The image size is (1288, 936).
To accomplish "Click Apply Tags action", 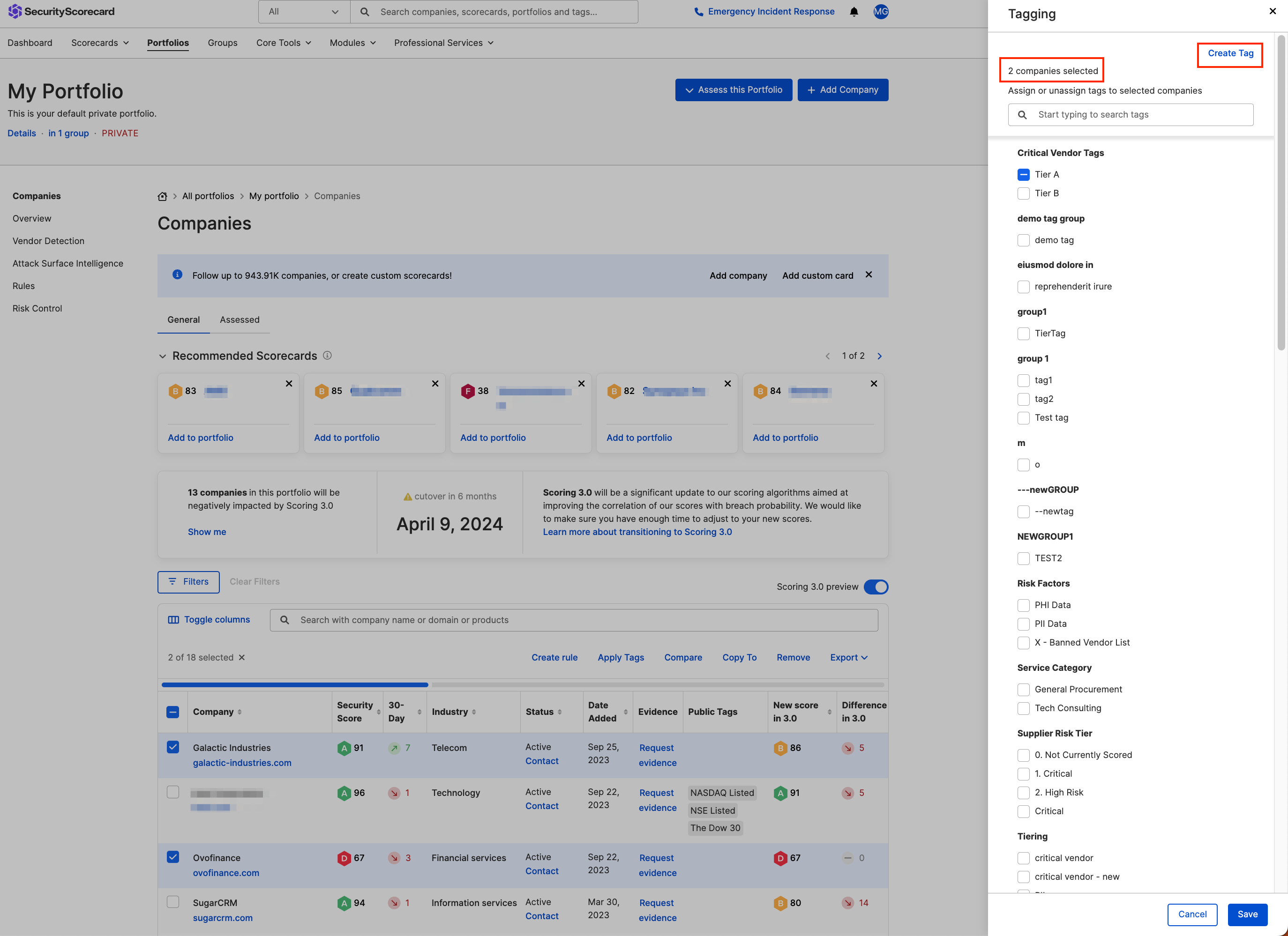I will 621,657.
